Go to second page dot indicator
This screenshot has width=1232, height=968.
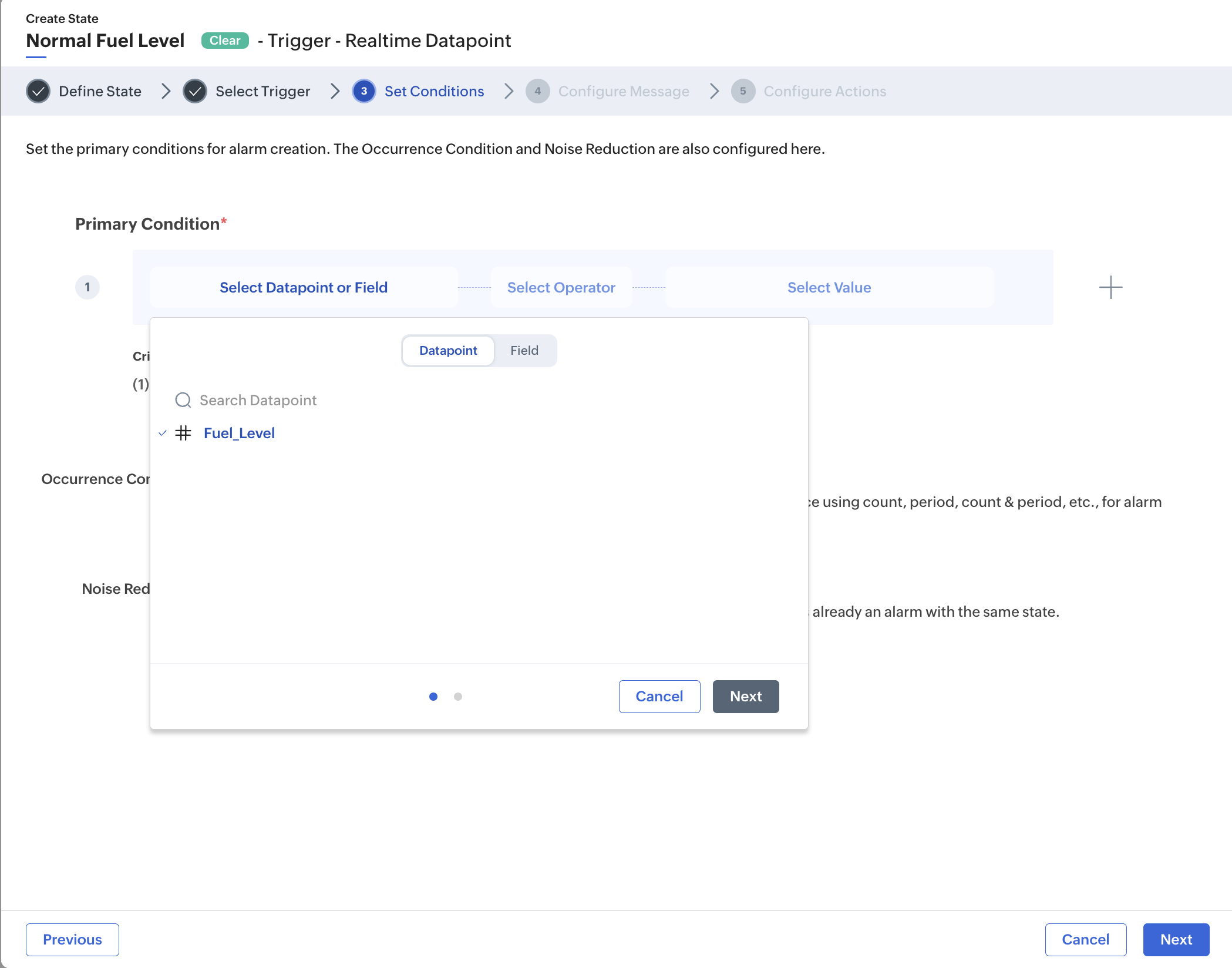tap(458, 697)
